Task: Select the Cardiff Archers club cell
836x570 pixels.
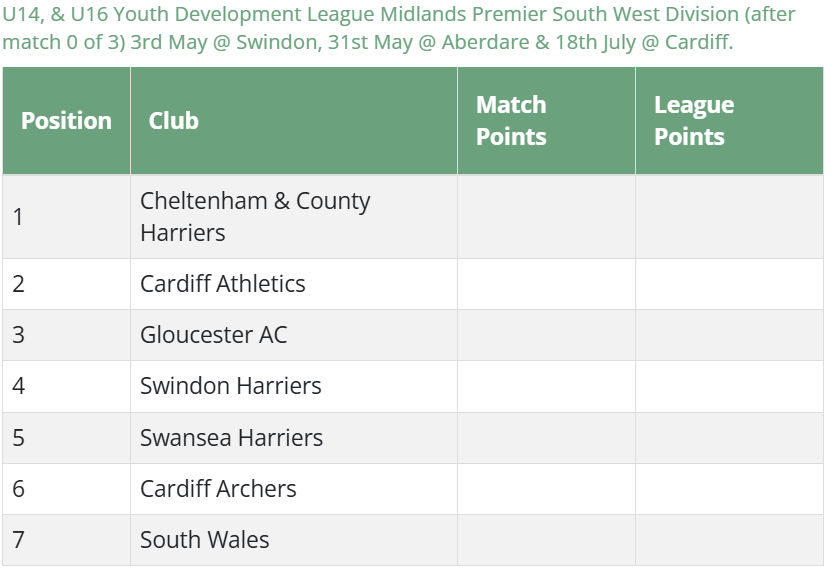Action: [219, 489]
